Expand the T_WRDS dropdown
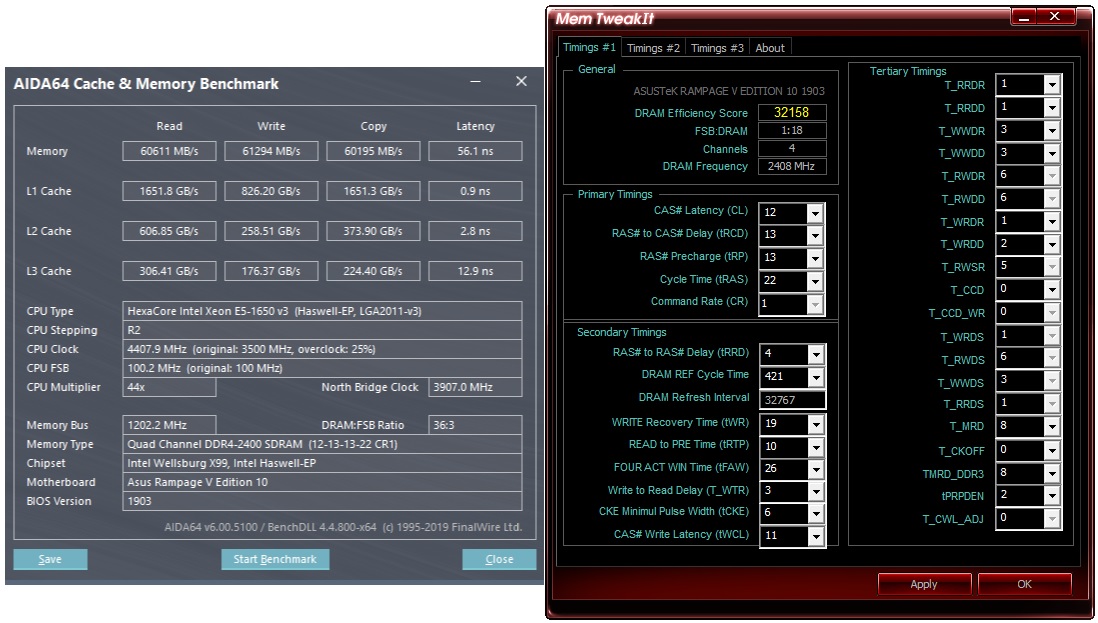Image resolution: width=1098 pixels, height=623 pixels. click(x=1052, y=336)
